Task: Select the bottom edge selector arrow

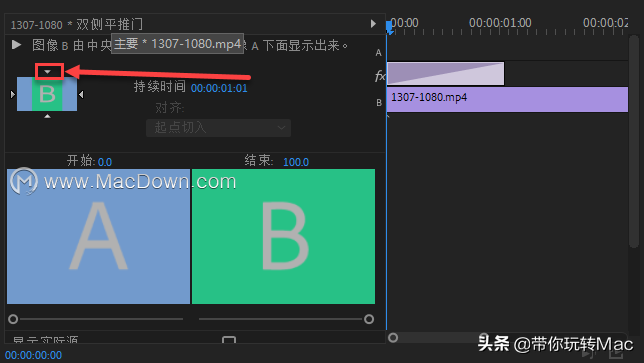Action: 48,116
